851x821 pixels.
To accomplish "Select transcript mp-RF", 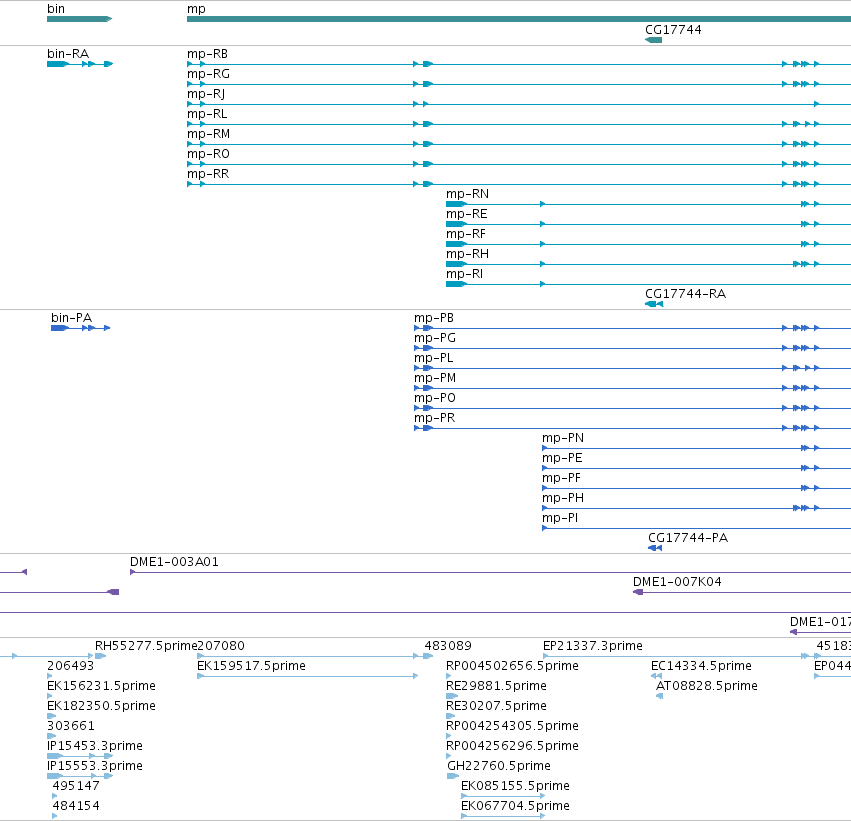I will coord(466,234).
